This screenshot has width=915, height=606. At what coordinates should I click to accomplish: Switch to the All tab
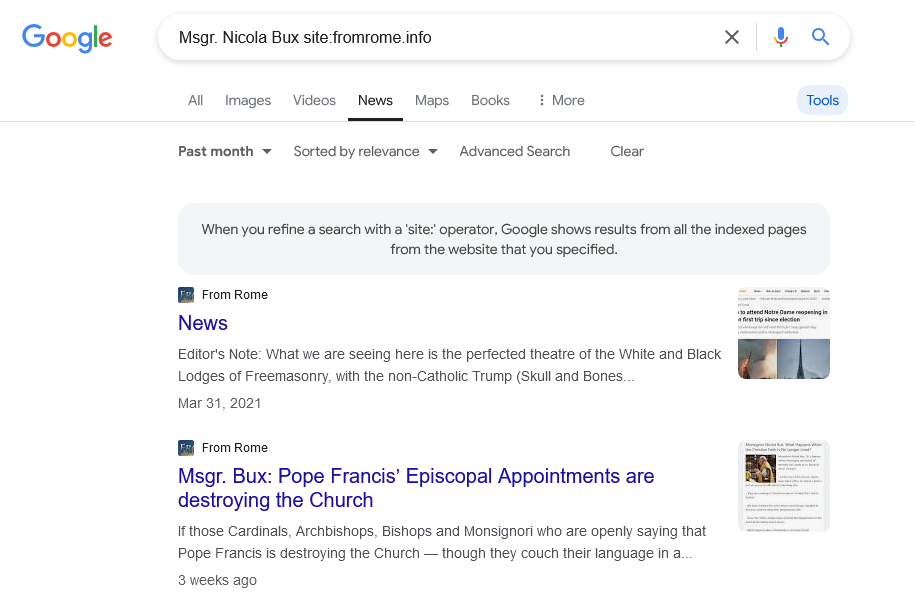pyautogui.click(x=195, y=100)
